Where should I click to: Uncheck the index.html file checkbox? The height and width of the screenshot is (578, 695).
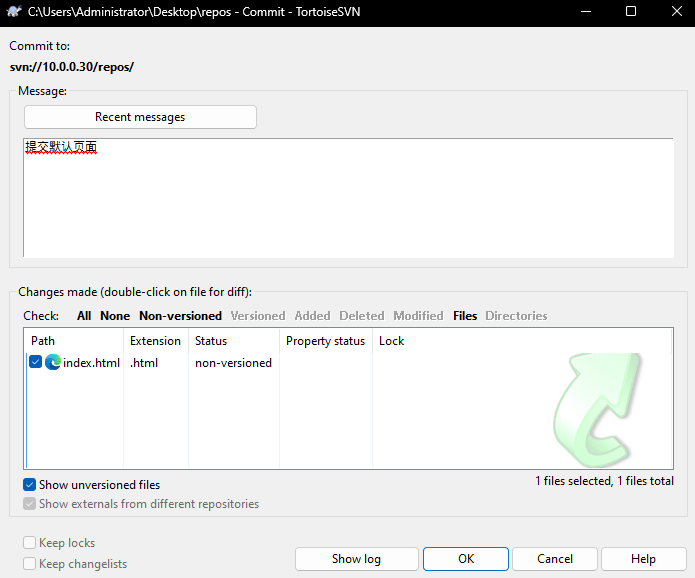tap(35, 362)
